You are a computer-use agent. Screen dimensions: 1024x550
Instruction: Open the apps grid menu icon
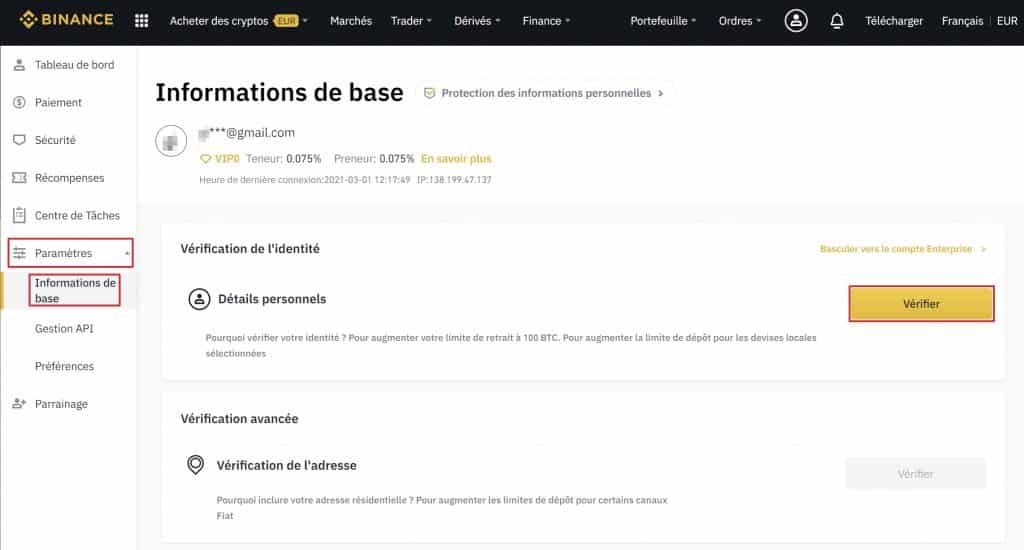pos(141,21)
